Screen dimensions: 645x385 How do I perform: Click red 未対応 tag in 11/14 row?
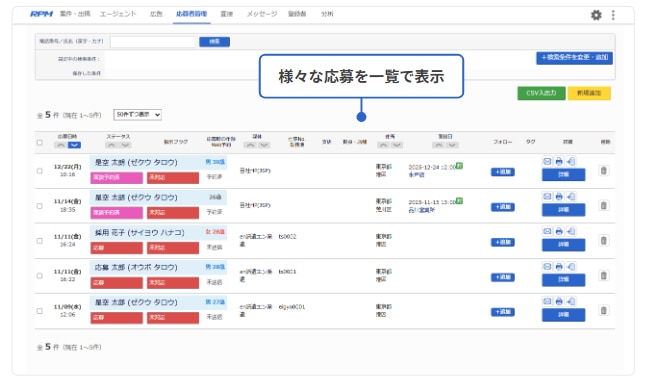pos(173,212)
